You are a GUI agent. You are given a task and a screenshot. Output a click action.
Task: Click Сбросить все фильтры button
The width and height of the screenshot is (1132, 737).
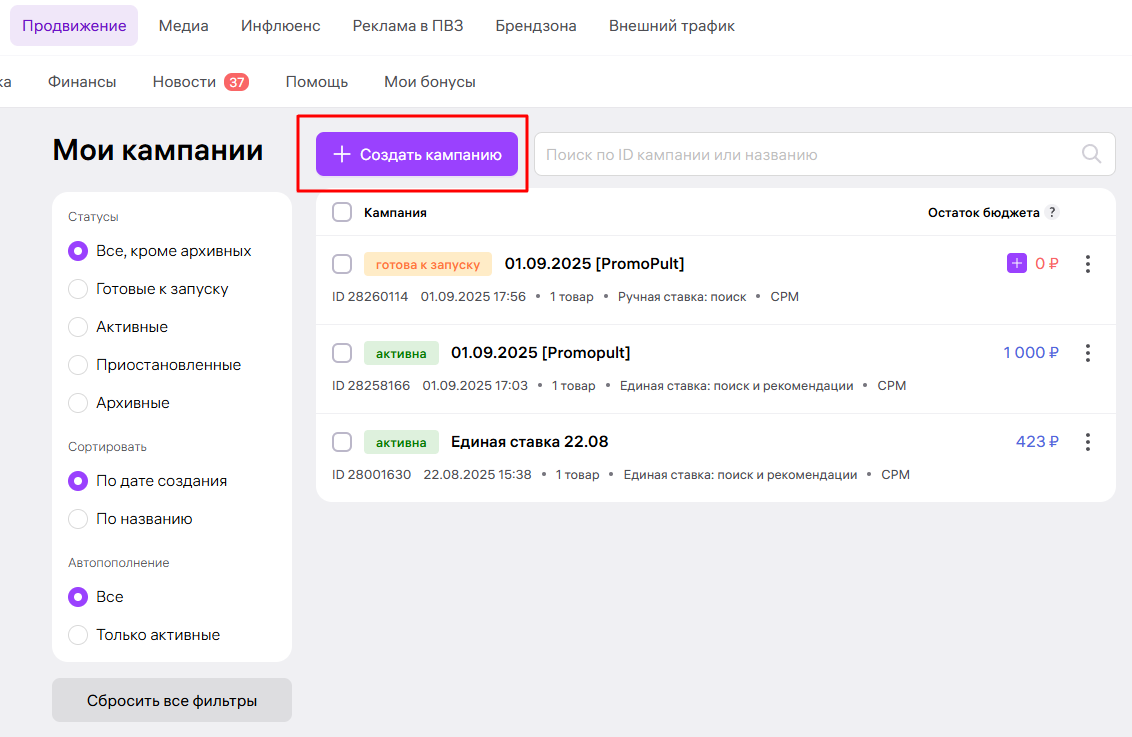pos(172,701)
